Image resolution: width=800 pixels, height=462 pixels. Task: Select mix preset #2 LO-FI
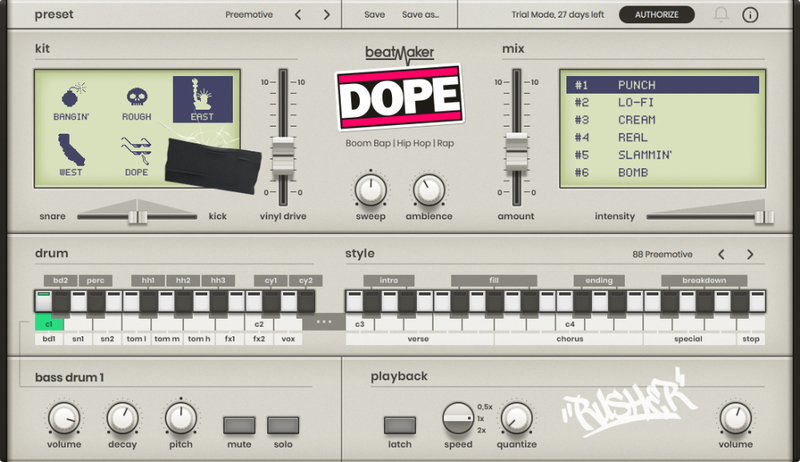(x=662, y=102)
